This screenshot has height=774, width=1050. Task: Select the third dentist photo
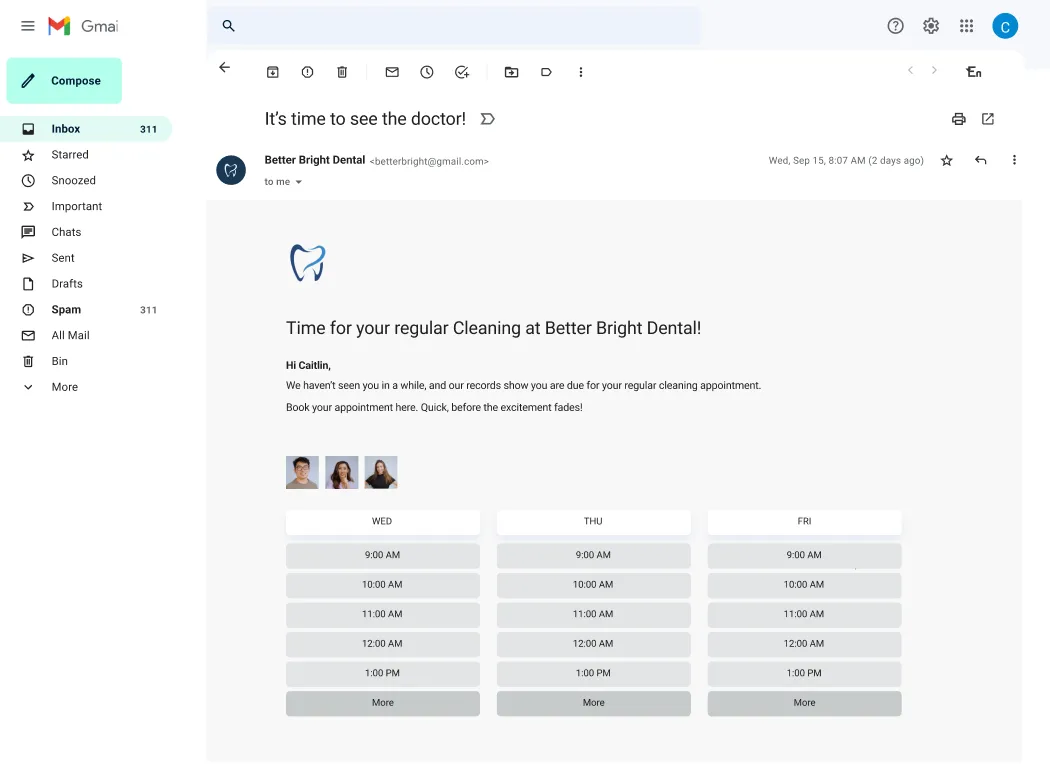coord(381,473)
